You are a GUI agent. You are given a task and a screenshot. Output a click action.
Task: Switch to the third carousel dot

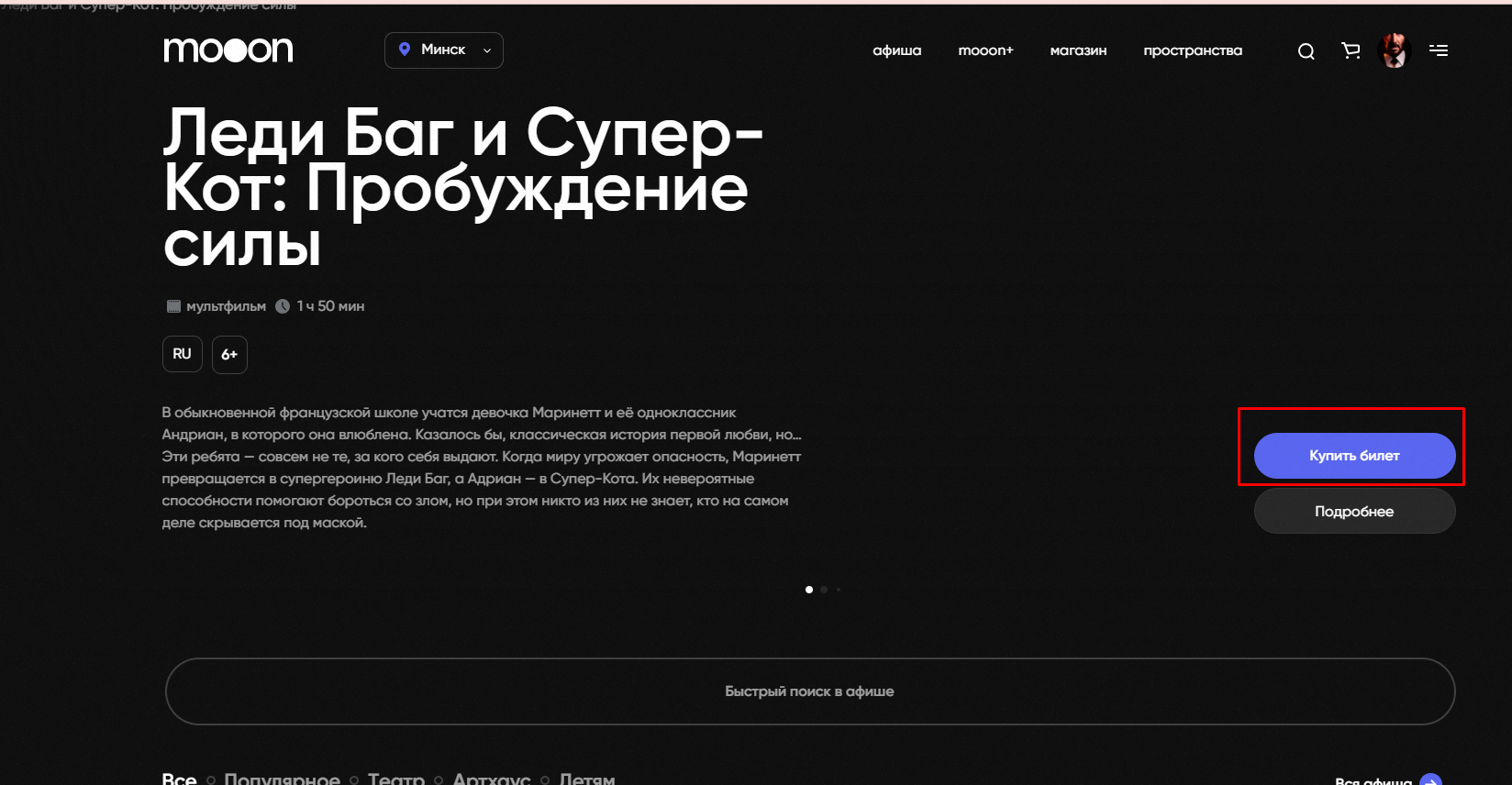838,590
